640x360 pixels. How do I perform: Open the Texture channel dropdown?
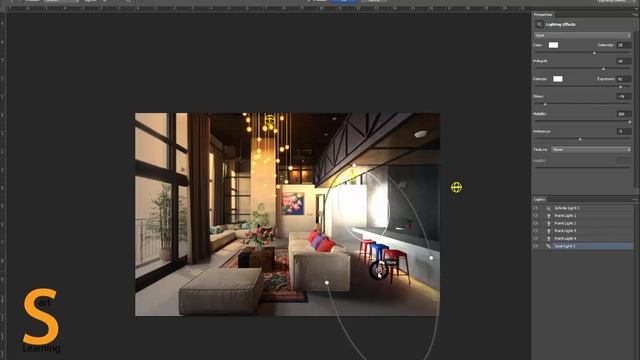[x=591, y=149]
